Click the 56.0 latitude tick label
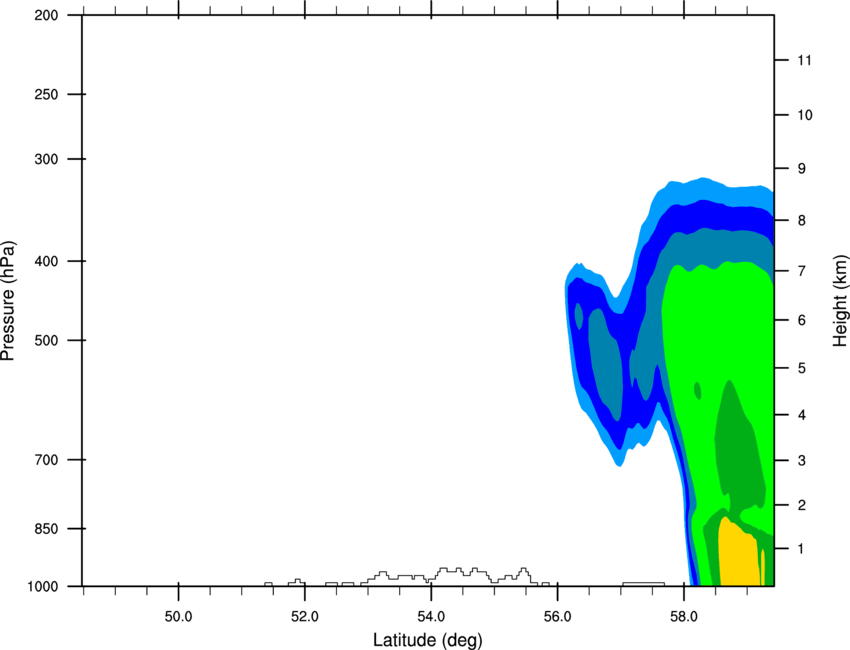 coord(557,617)
